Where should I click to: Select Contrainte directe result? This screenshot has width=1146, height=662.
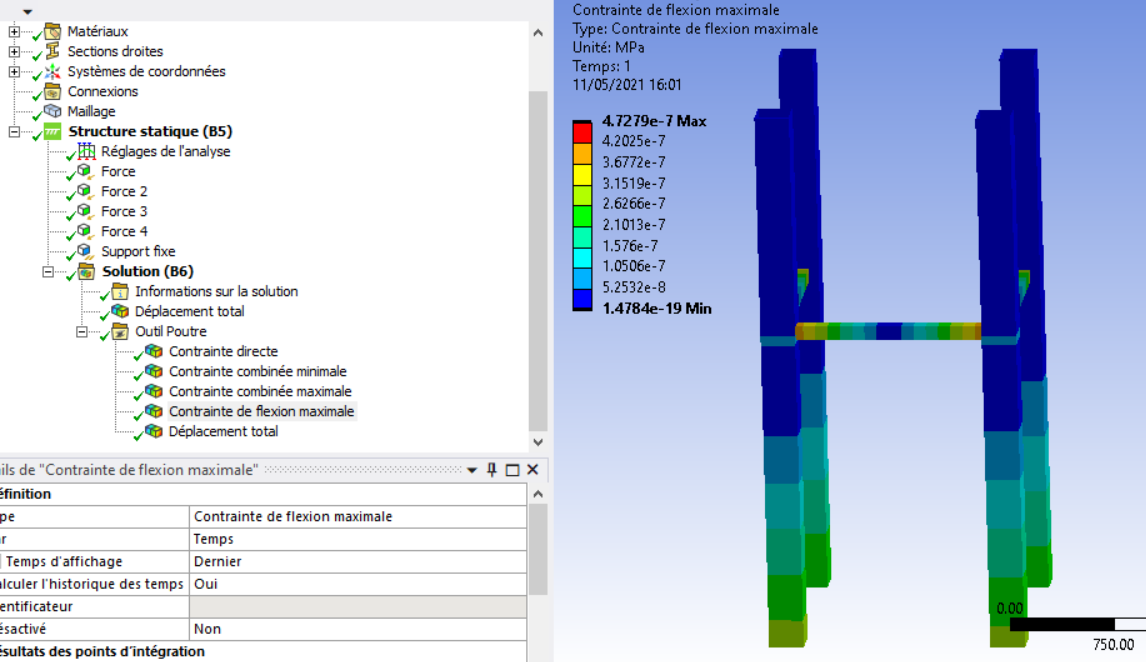click(223, 352)
